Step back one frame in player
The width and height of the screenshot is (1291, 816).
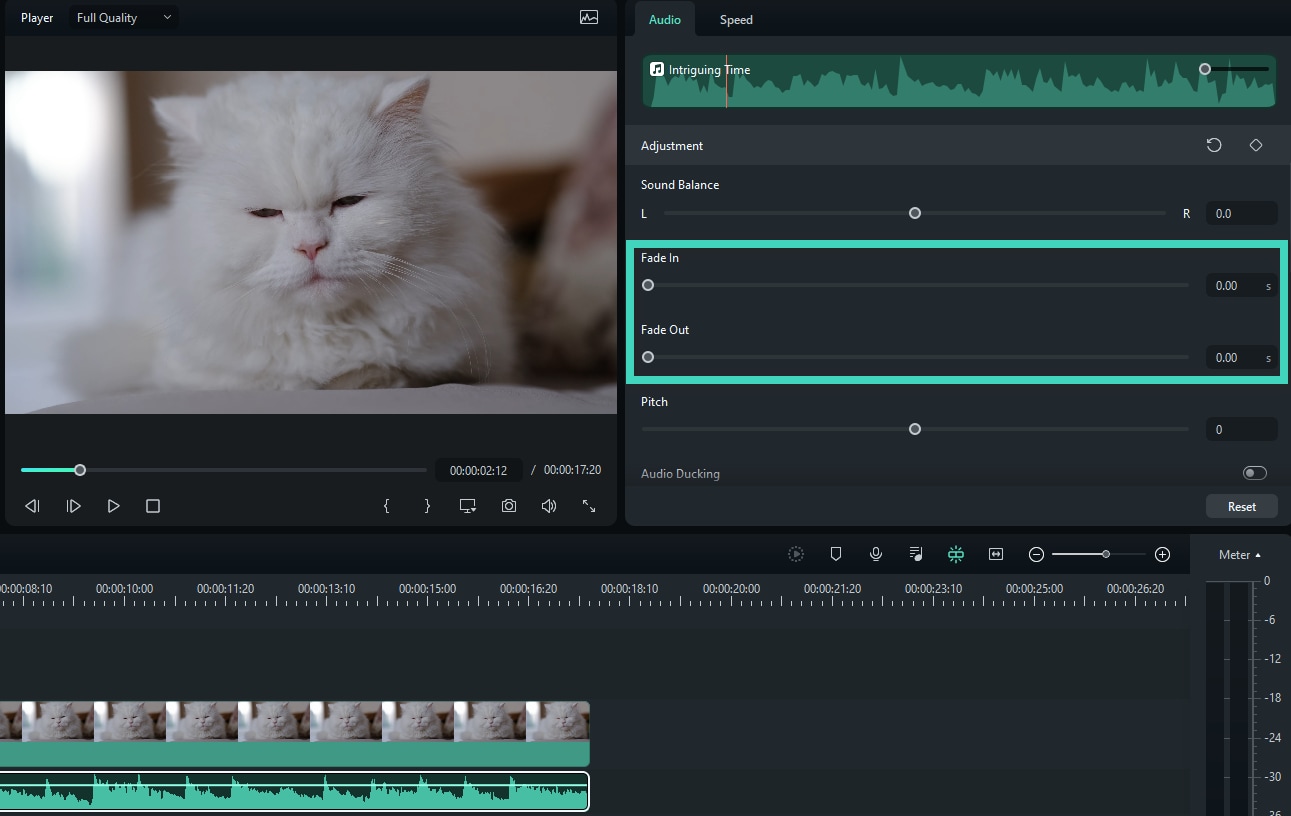pyautogui.click(x=32, y=506)
